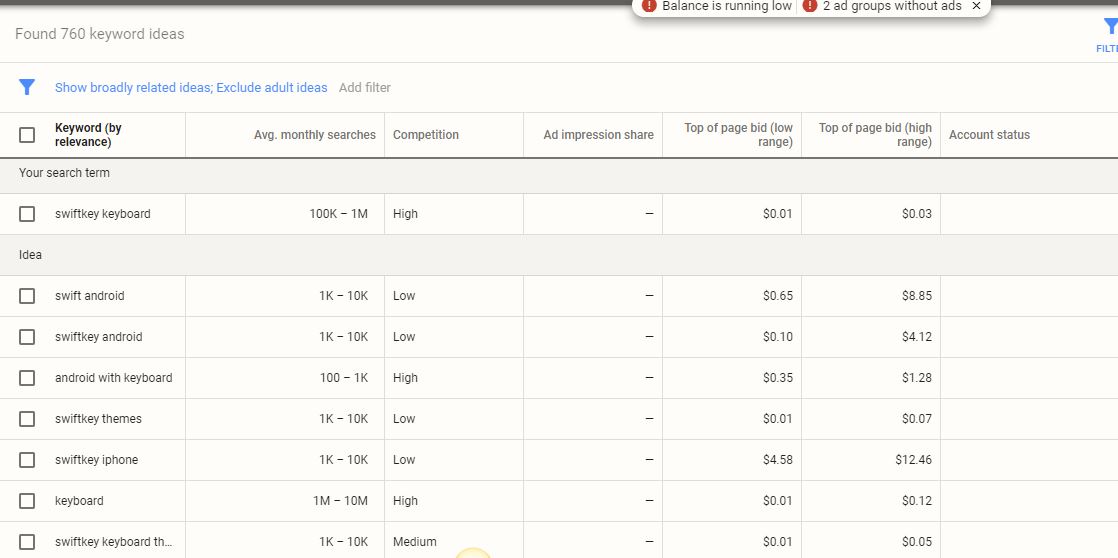The height and width of the screenshot is (558, 1118).
Task: Sort by Competition column header
Action: (426, 135)
